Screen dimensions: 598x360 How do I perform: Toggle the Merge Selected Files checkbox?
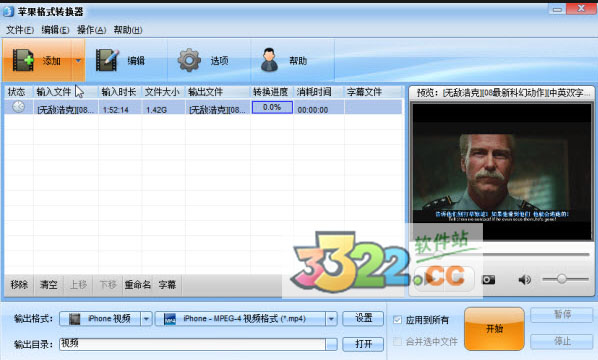click(397, 341)
